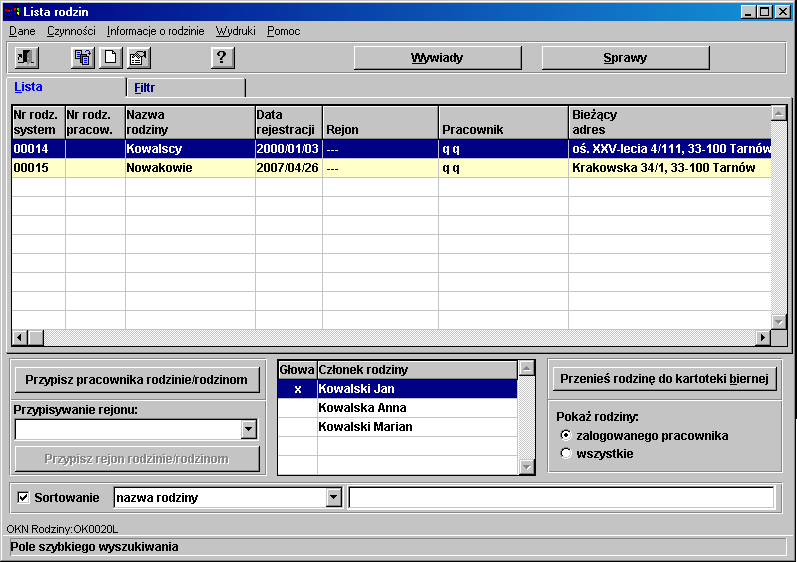797x562 pixels.
Task: Click the Sprawy button
Action: pyautogui.click(x=625, y=58)
